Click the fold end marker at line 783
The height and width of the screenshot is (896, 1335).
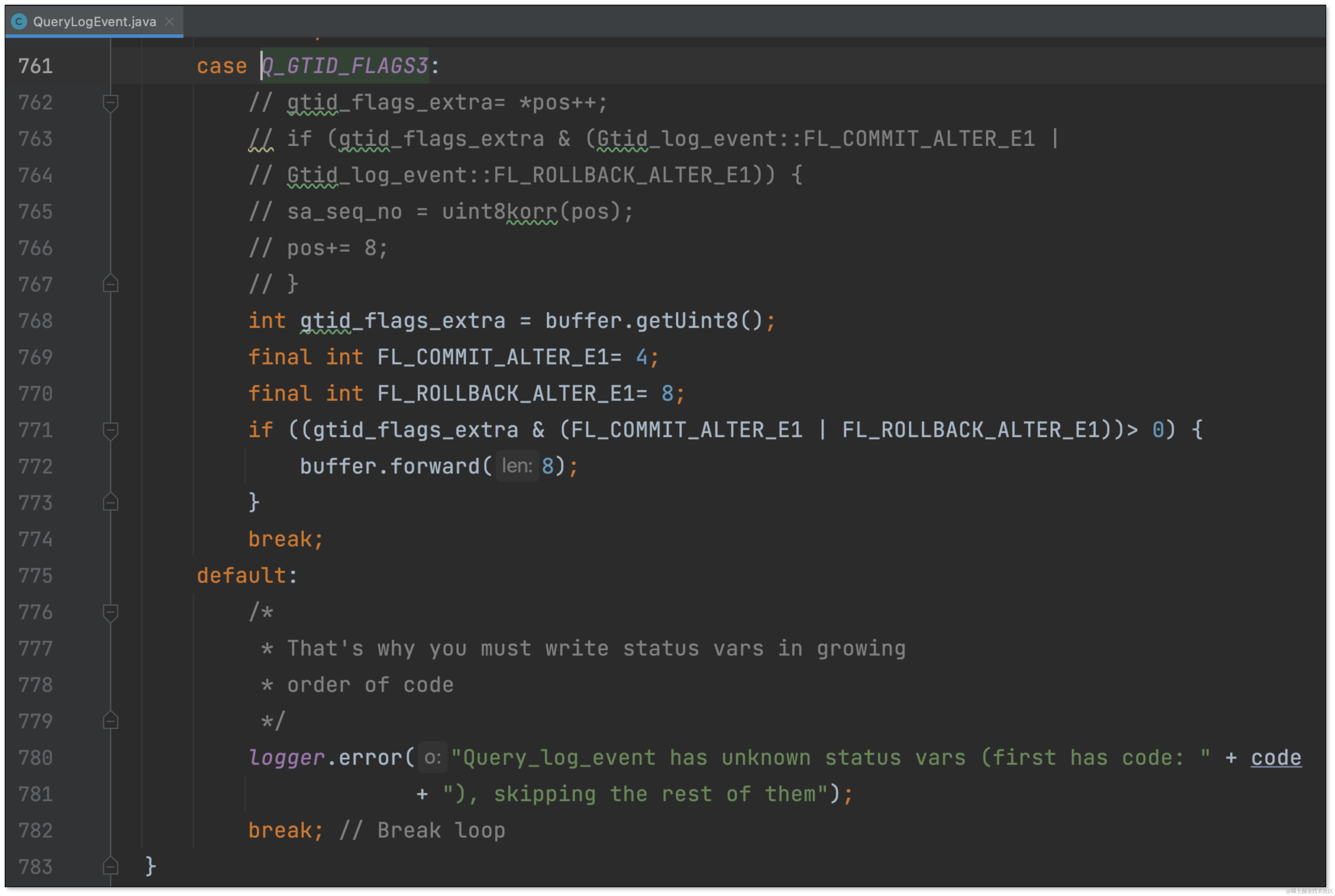111,866
